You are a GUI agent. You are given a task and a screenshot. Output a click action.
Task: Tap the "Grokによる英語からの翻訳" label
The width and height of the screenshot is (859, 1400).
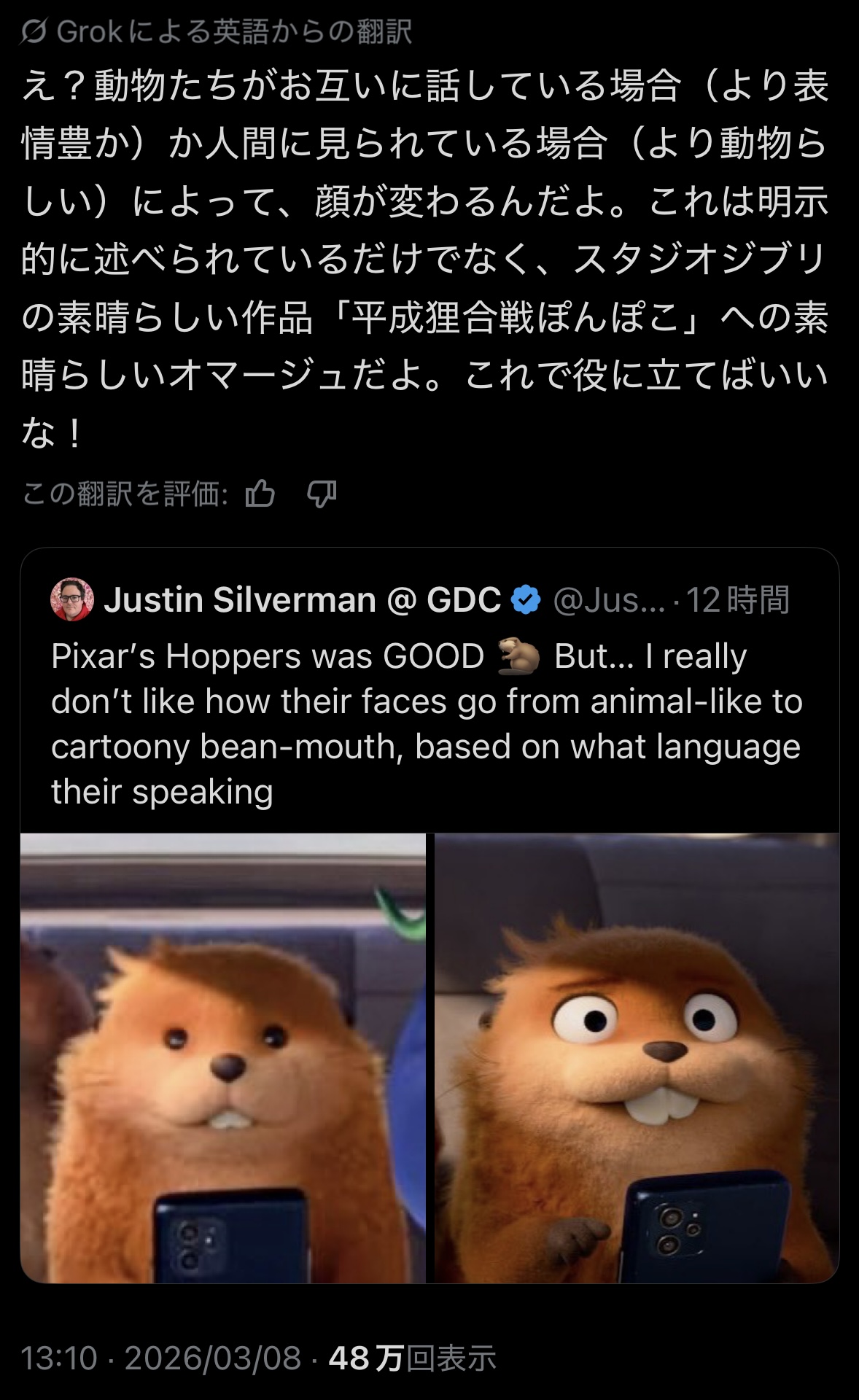tap(234, 31)
